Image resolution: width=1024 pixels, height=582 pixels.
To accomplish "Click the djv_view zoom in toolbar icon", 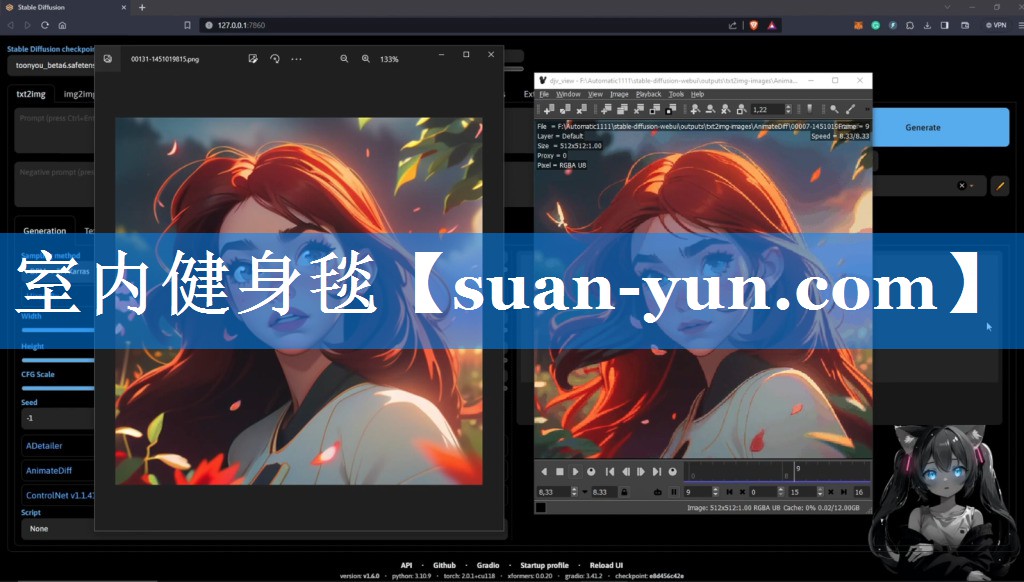I will [x=694, y=109].
